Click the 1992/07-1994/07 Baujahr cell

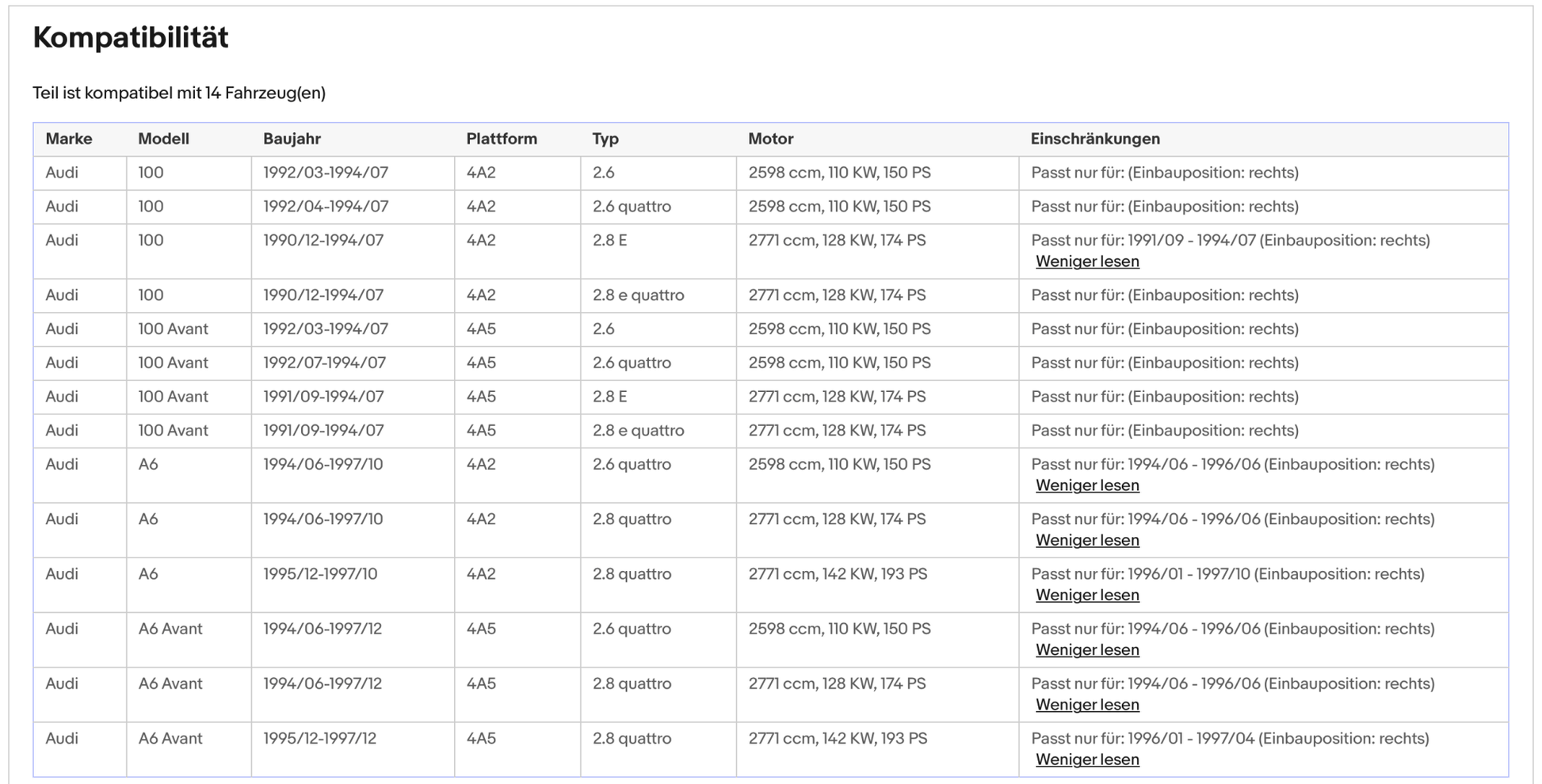click(x=324, y=363)
